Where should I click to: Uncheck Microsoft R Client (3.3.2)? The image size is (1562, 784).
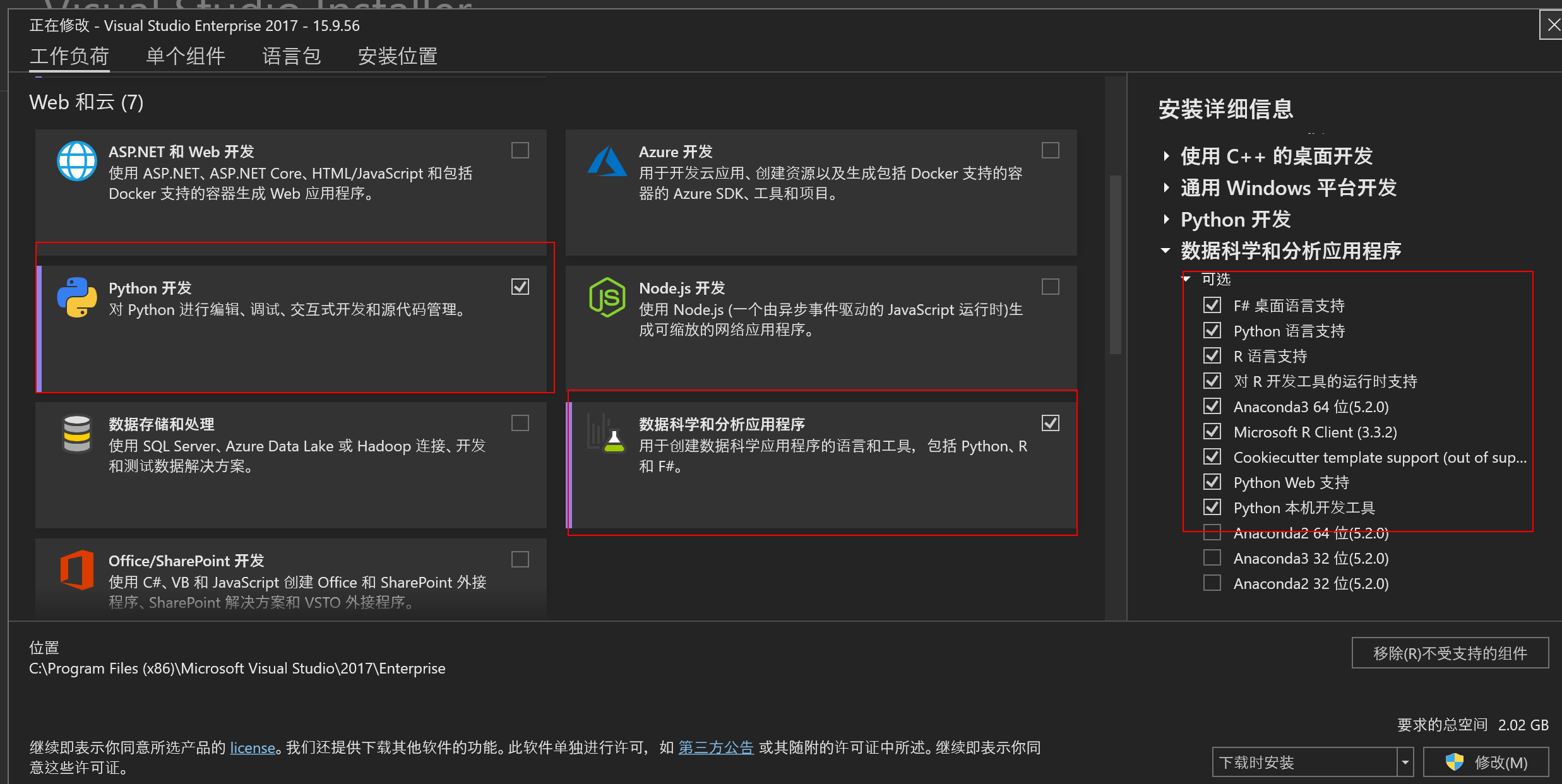pyautogui.click(x=1212, y=432)
